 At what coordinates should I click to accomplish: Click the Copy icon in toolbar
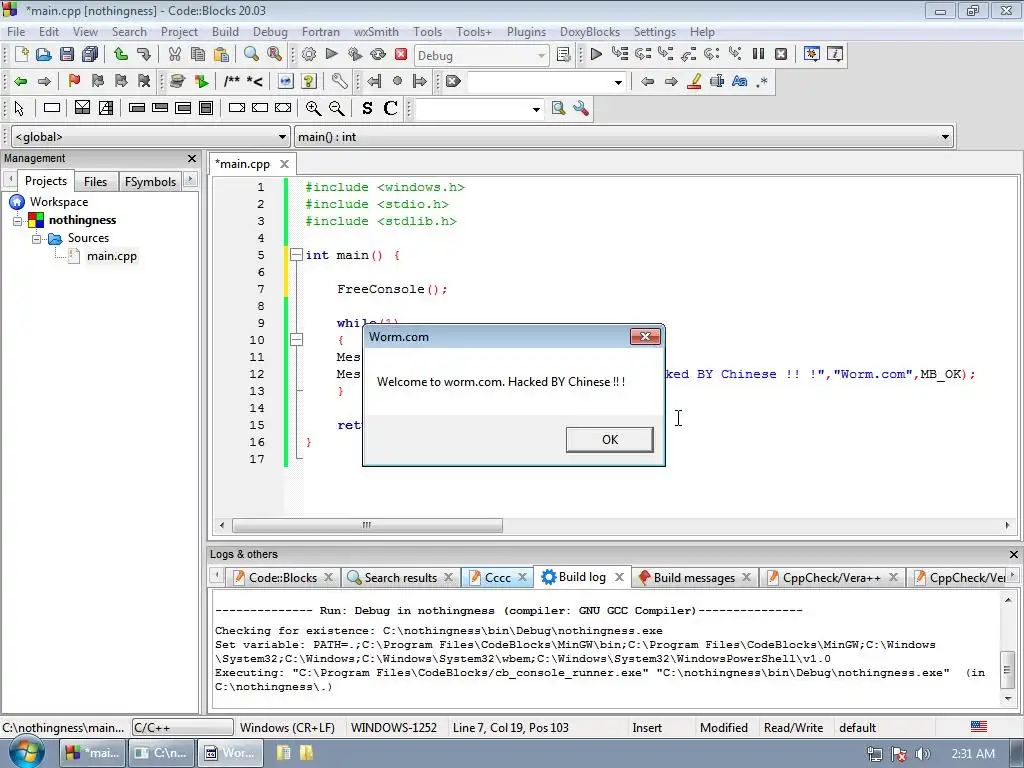(x=198, y=54)
